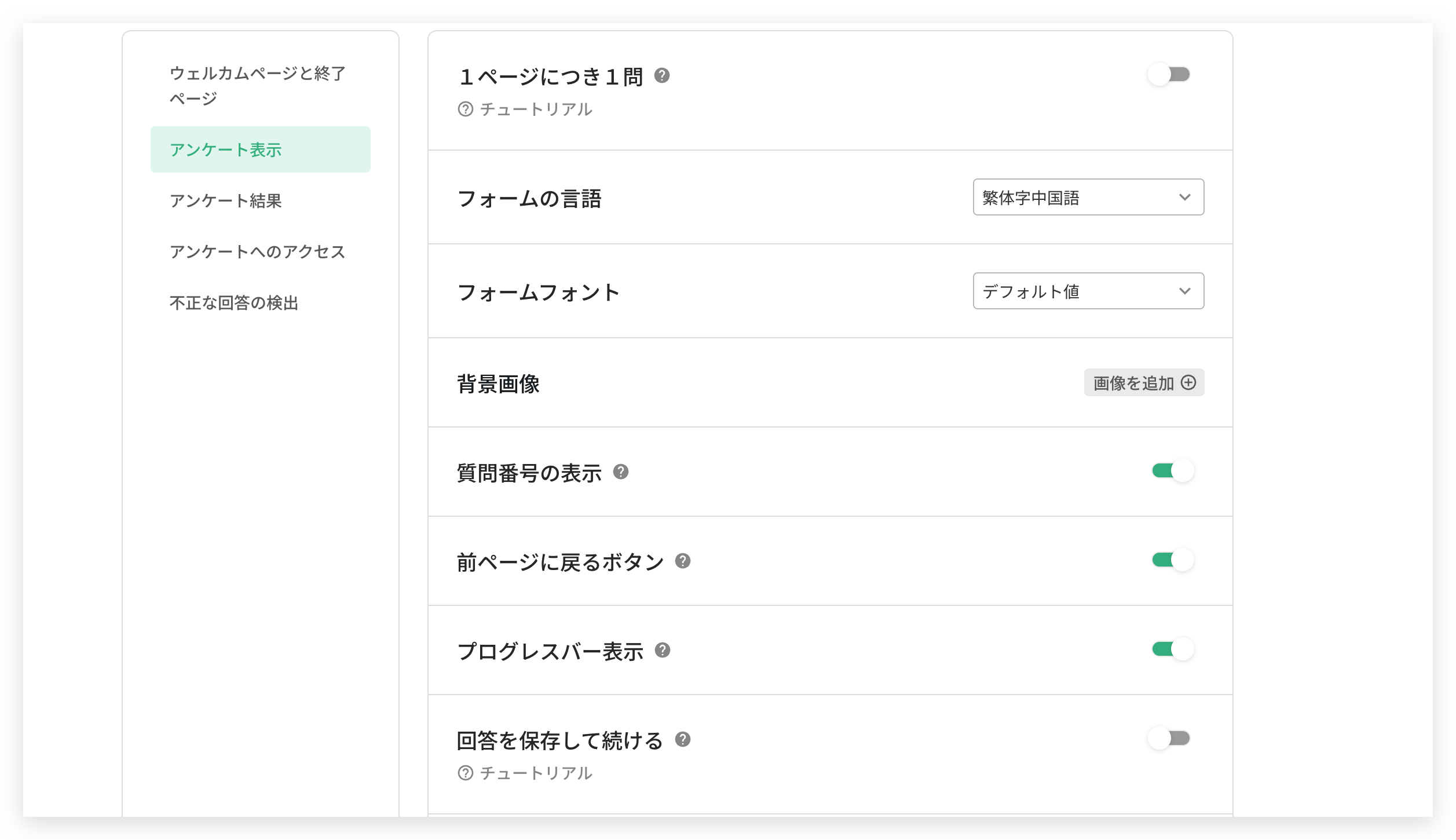Click フォームフォント label
This screenshot has height=840, width=1456.
click(x=538, y=292)
